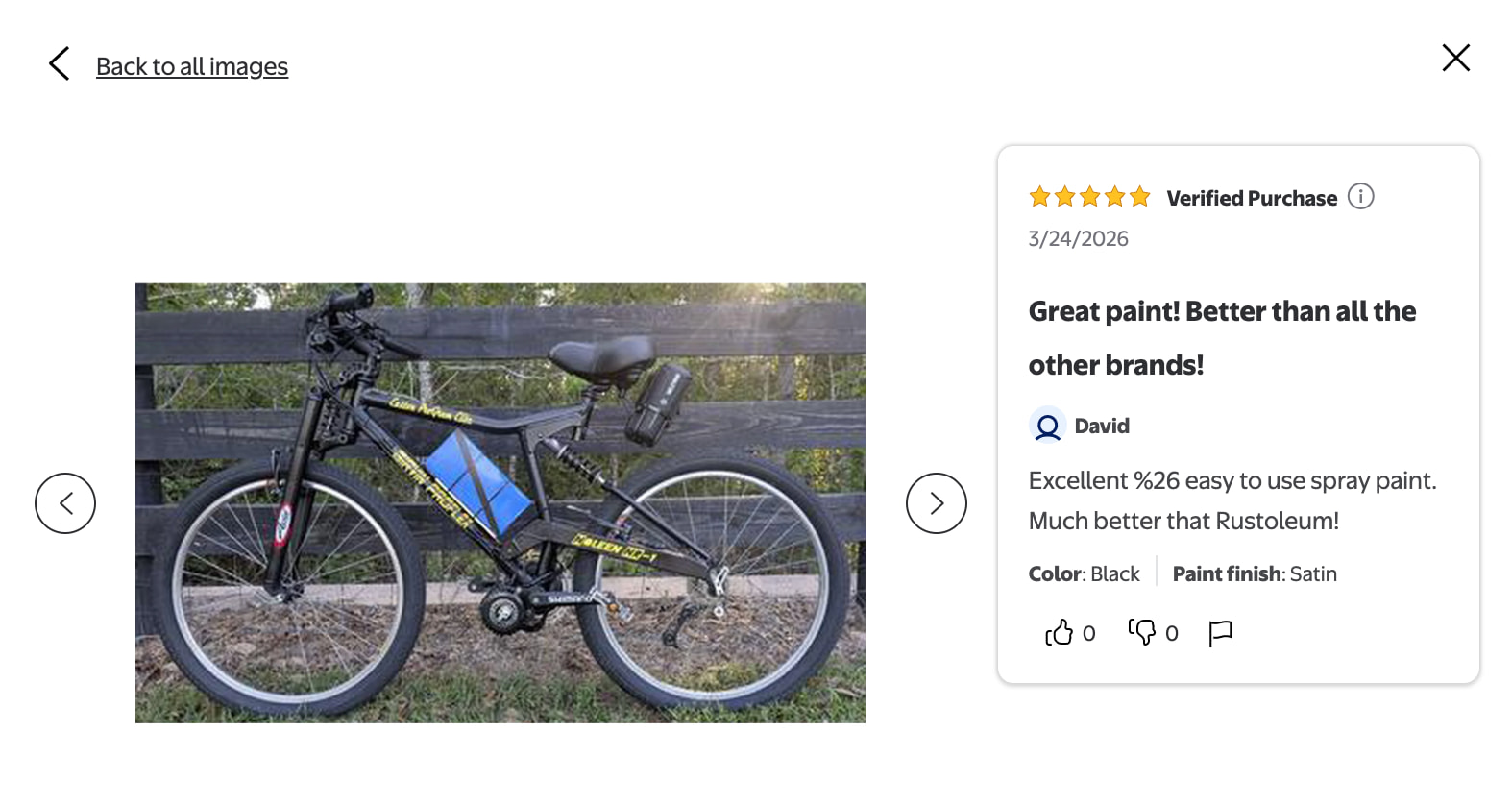Advance to the next review image
1512x805 pixels.
pos(936,503)
